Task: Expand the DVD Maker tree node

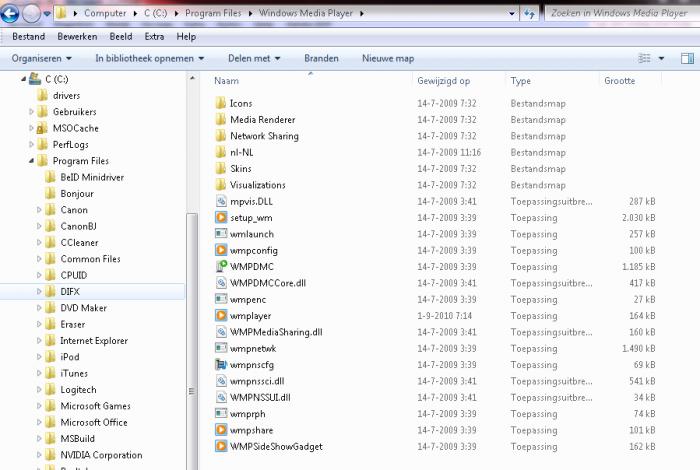Action: [x=39, y=308]
